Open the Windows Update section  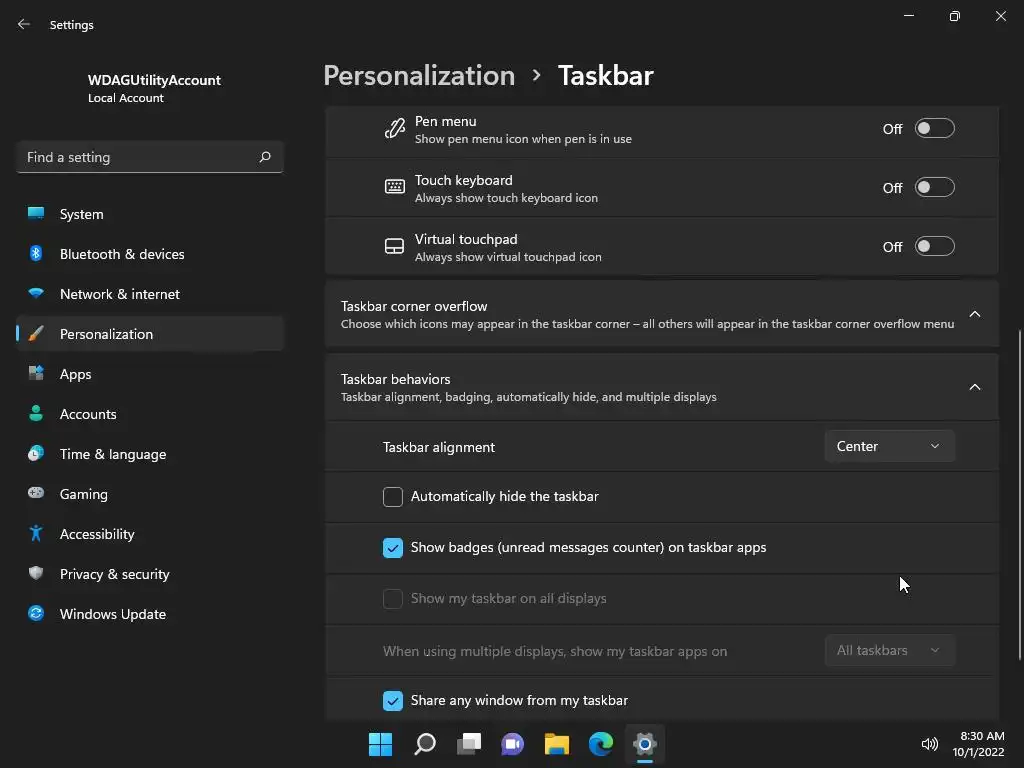click(113, 614)
